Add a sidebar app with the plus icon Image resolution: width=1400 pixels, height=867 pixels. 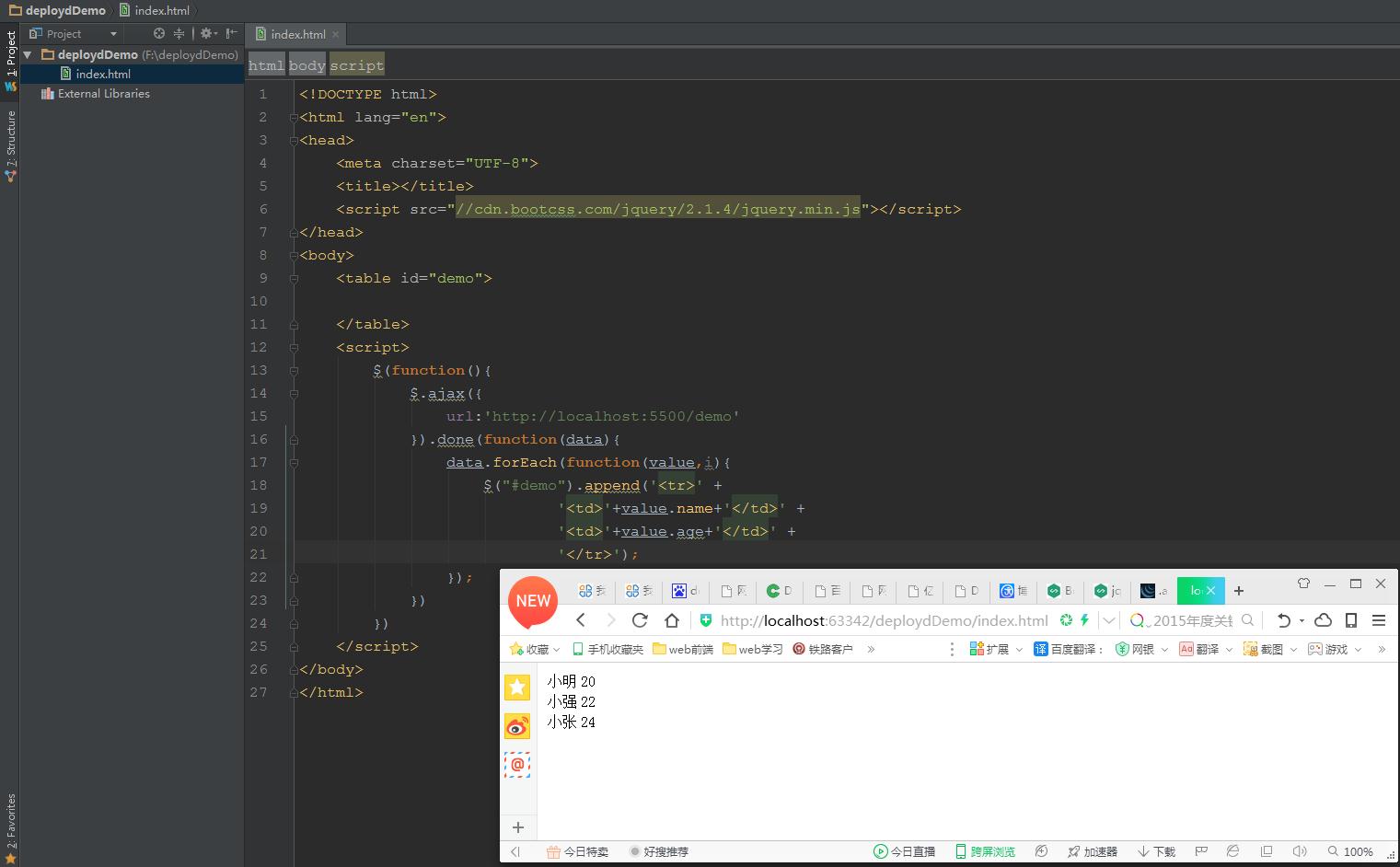click(518, 827)
